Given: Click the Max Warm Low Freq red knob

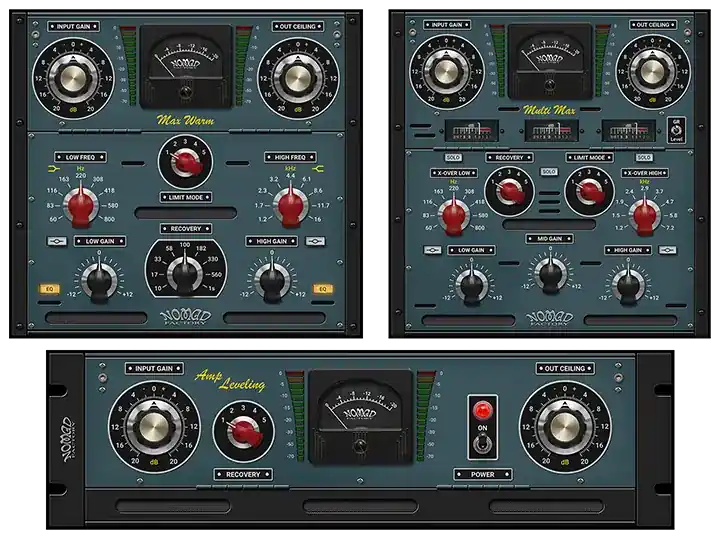Looking at the screenshot, I should click(x=81, y=205).
